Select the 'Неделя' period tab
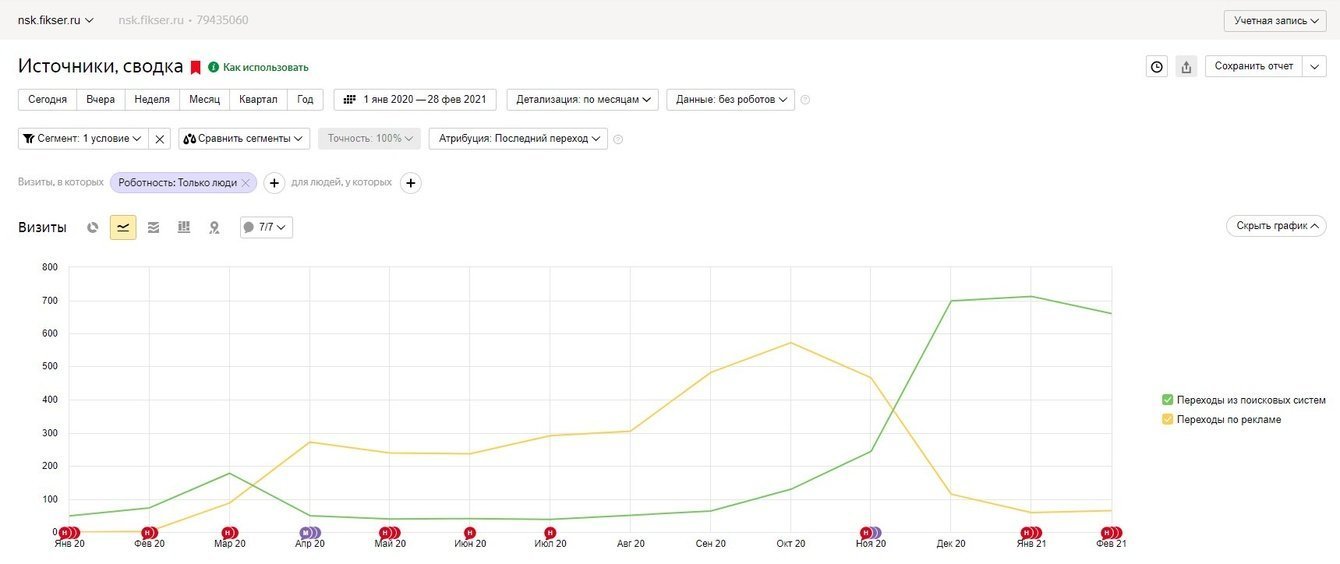Image resolution: width=1340 pixels, height=564 pixels. pyautogui.click(x=152, y=100)
